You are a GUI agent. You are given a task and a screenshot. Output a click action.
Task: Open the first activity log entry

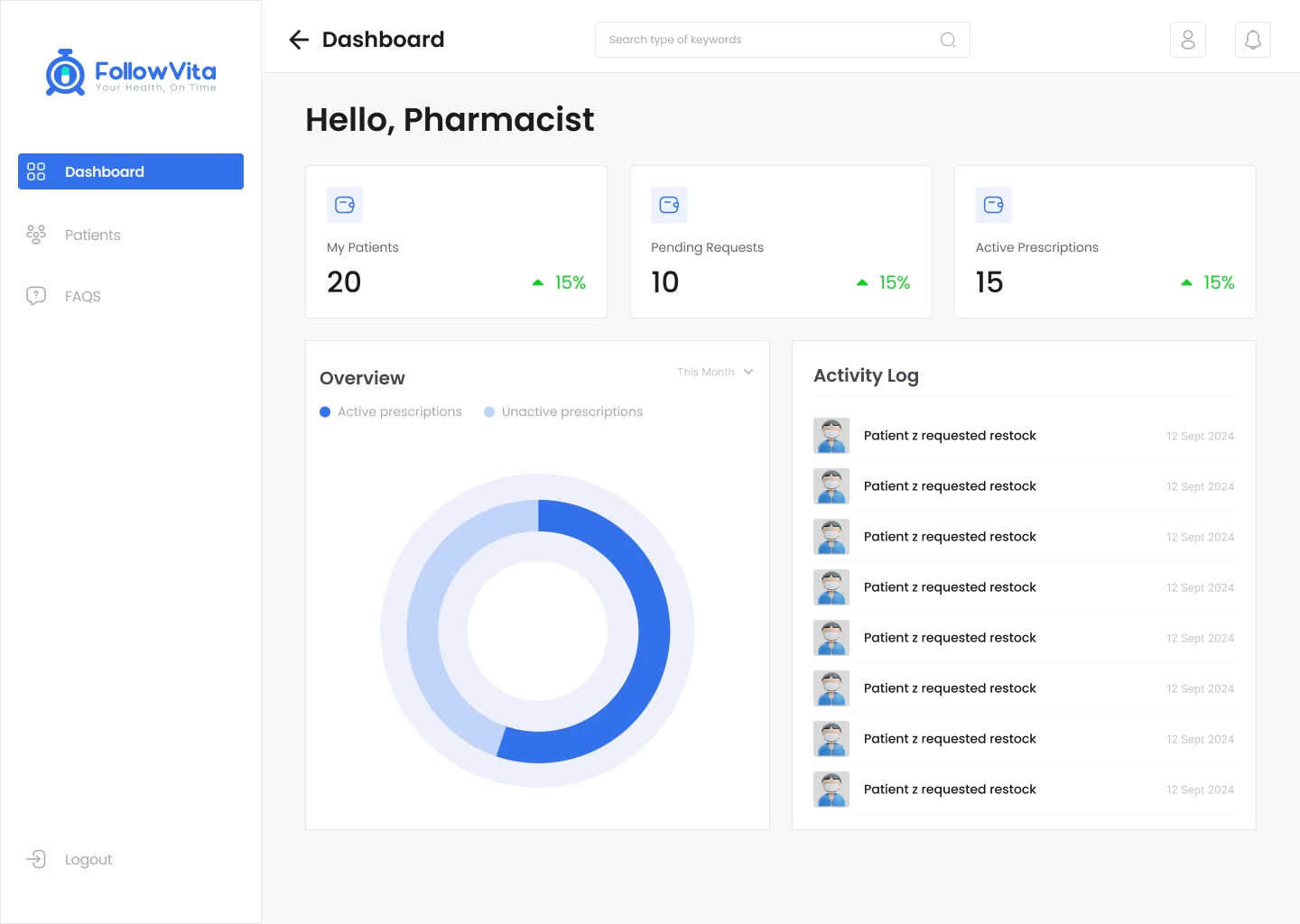[x=950, y=436]
